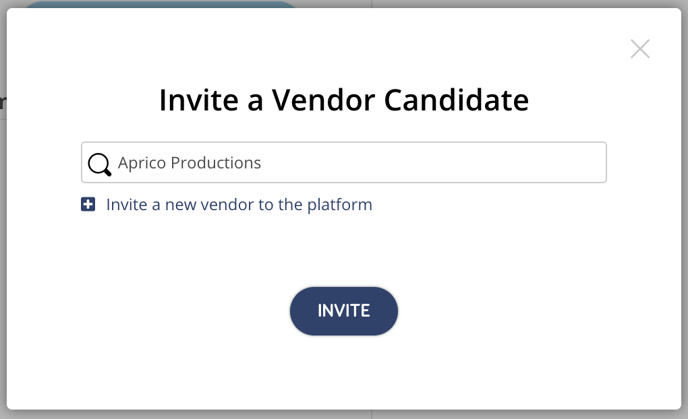Click the dark blue plus square icon
The width and height of the screenshot is (688, 419).
tap(88, 204)
